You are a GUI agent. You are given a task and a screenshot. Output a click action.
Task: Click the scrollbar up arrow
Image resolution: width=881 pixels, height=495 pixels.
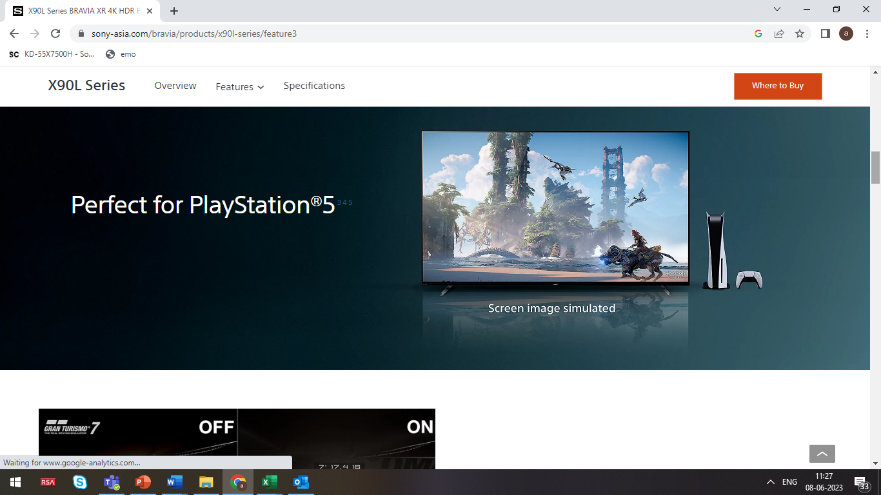pyautogui.click(x=875, y=72)
